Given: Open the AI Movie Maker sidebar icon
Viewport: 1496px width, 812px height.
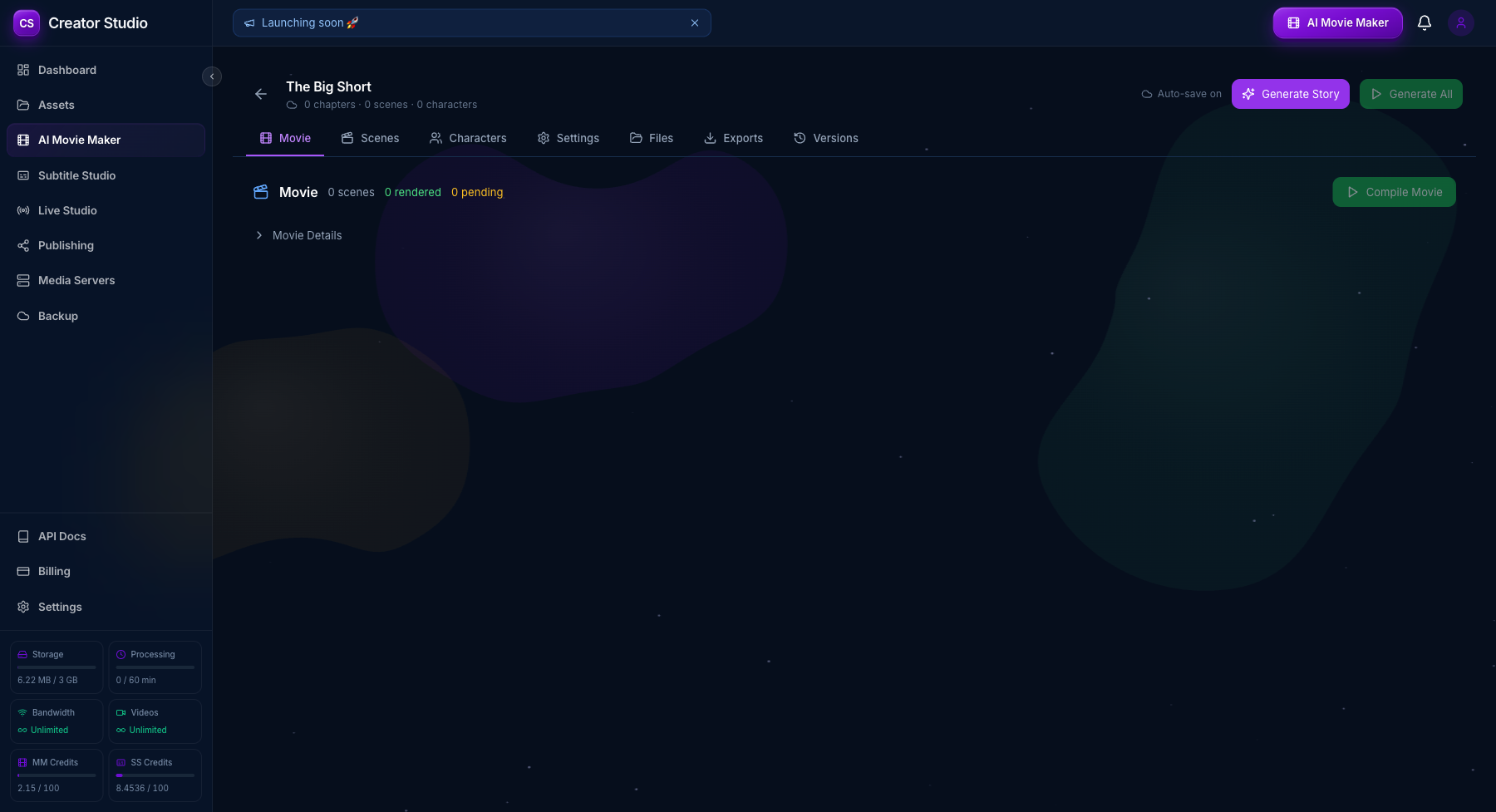Looking at the screenshot, I should (x=22, y=140).
